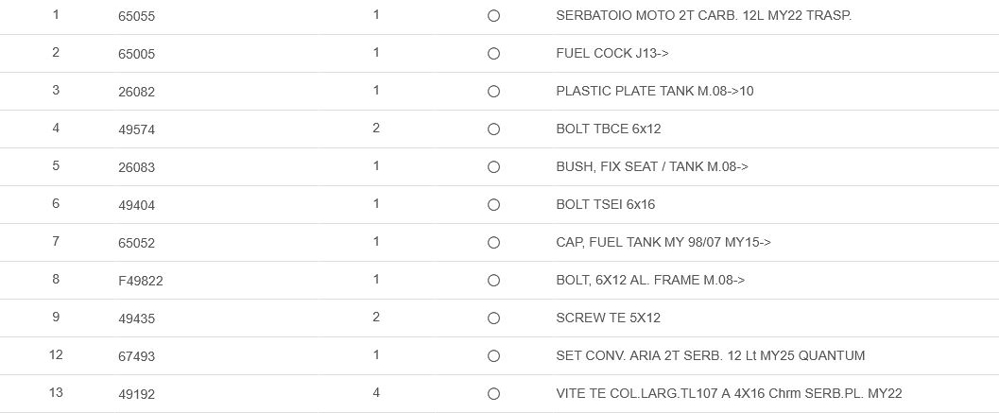Select the radio circle for SERBATOIO MOTO 2T CARB.
The image size is (999, 413).
coord(493,16)
